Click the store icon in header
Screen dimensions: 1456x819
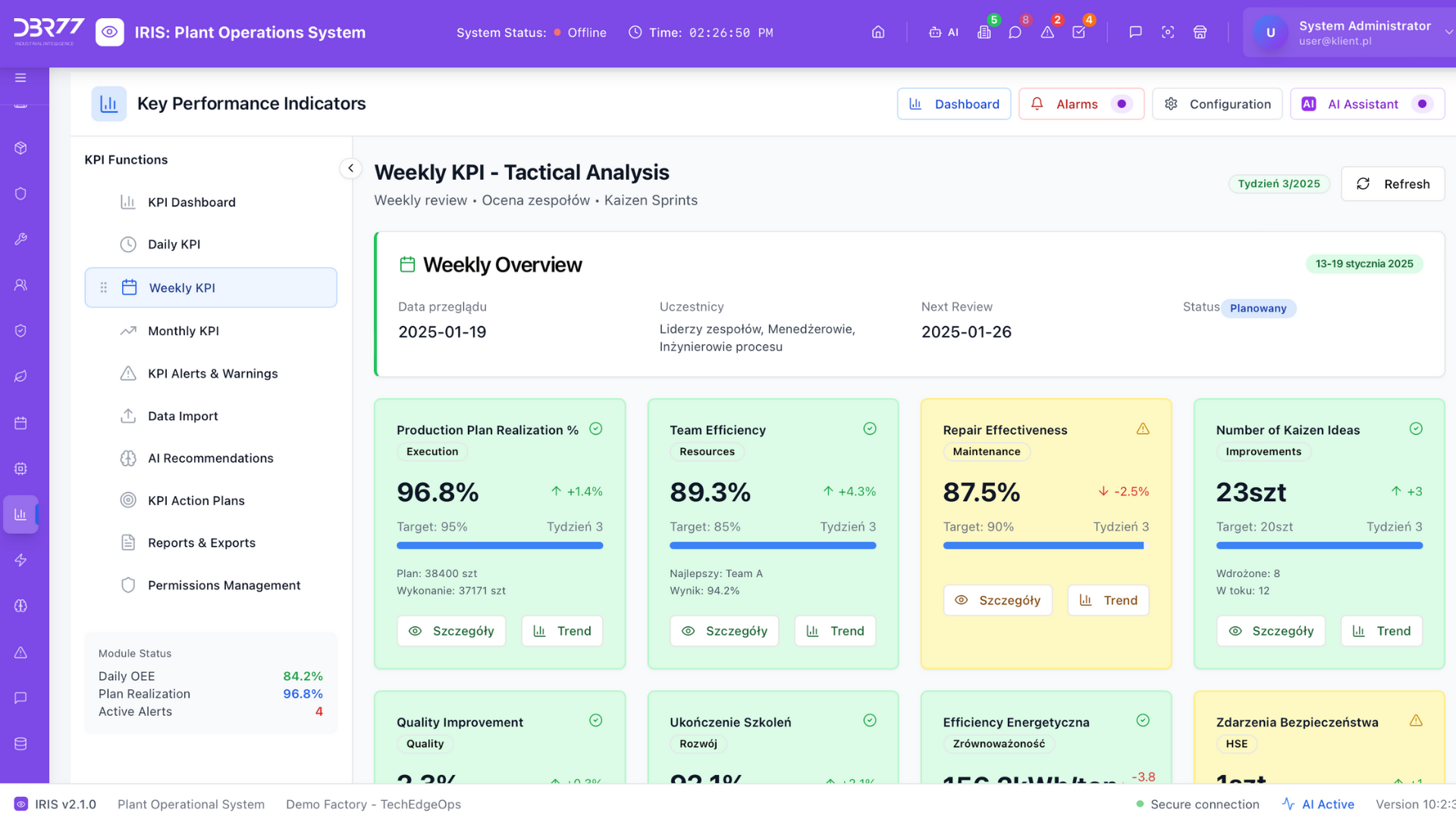[1200, 32]
